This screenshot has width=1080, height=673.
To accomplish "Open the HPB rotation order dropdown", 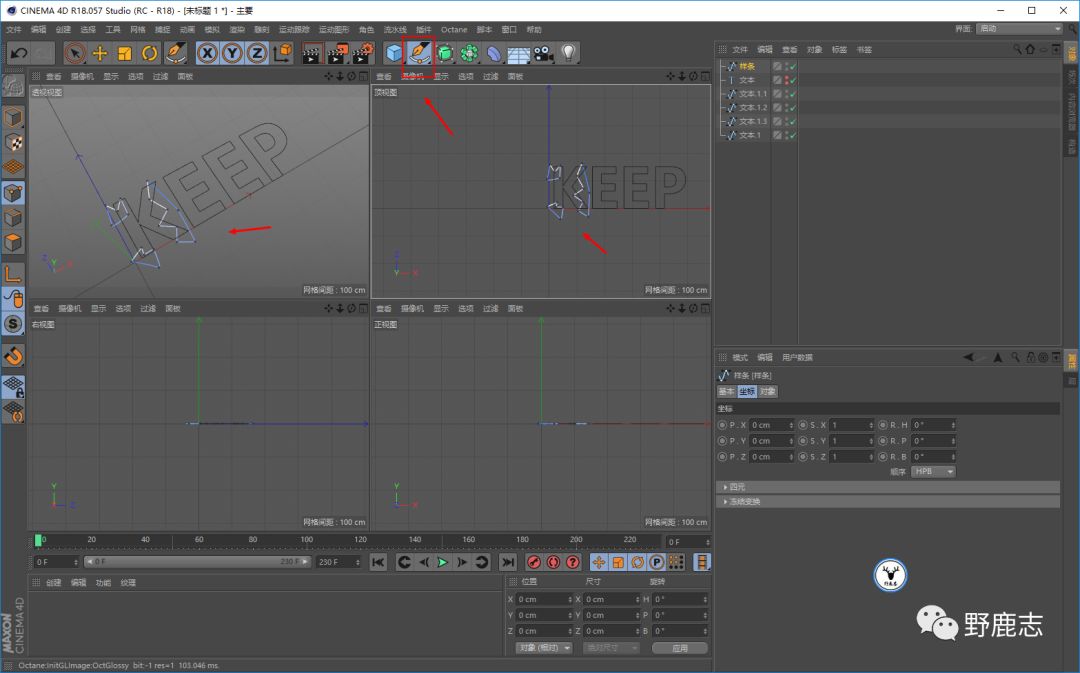I will point(933,471).
